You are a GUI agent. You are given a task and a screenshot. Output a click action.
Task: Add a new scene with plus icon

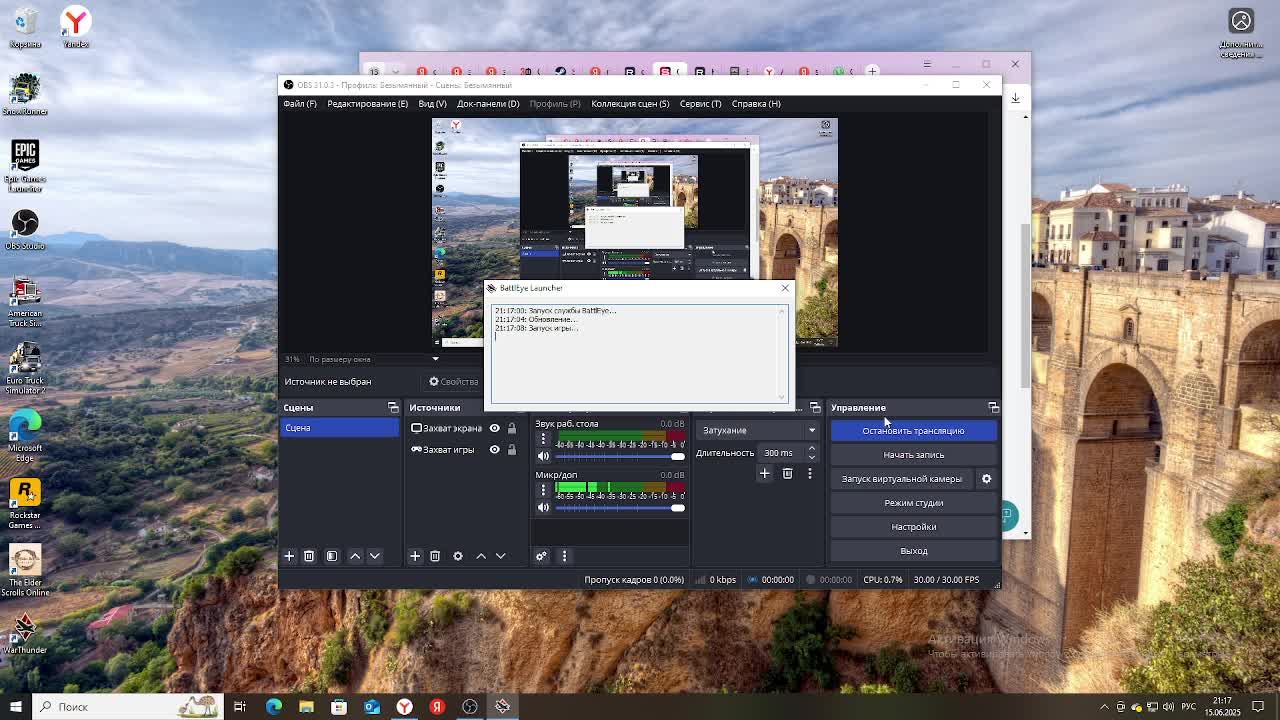[x=289, y=556]
